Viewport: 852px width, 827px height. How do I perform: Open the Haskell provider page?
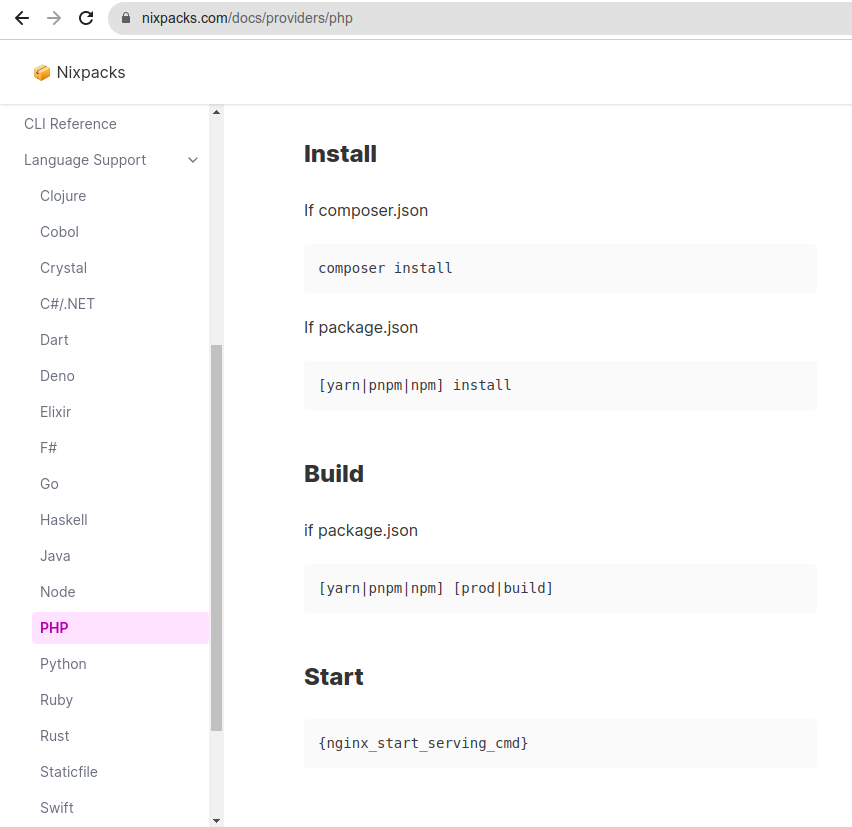[63, 519]
